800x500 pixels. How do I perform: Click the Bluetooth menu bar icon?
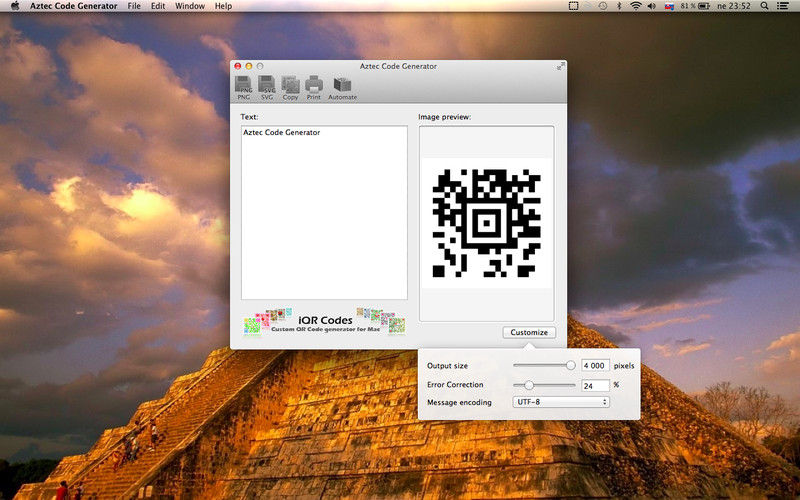coord(619,6)
